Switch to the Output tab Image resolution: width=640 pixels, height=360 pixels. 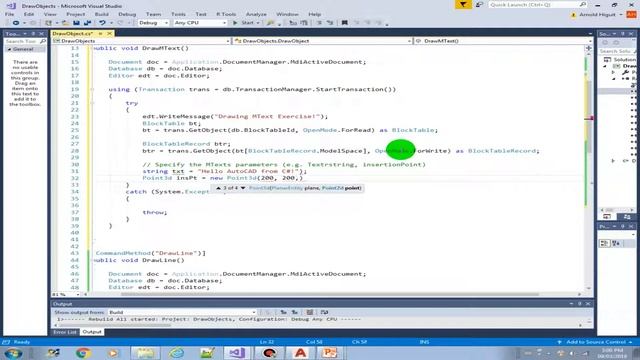[92, 332]
